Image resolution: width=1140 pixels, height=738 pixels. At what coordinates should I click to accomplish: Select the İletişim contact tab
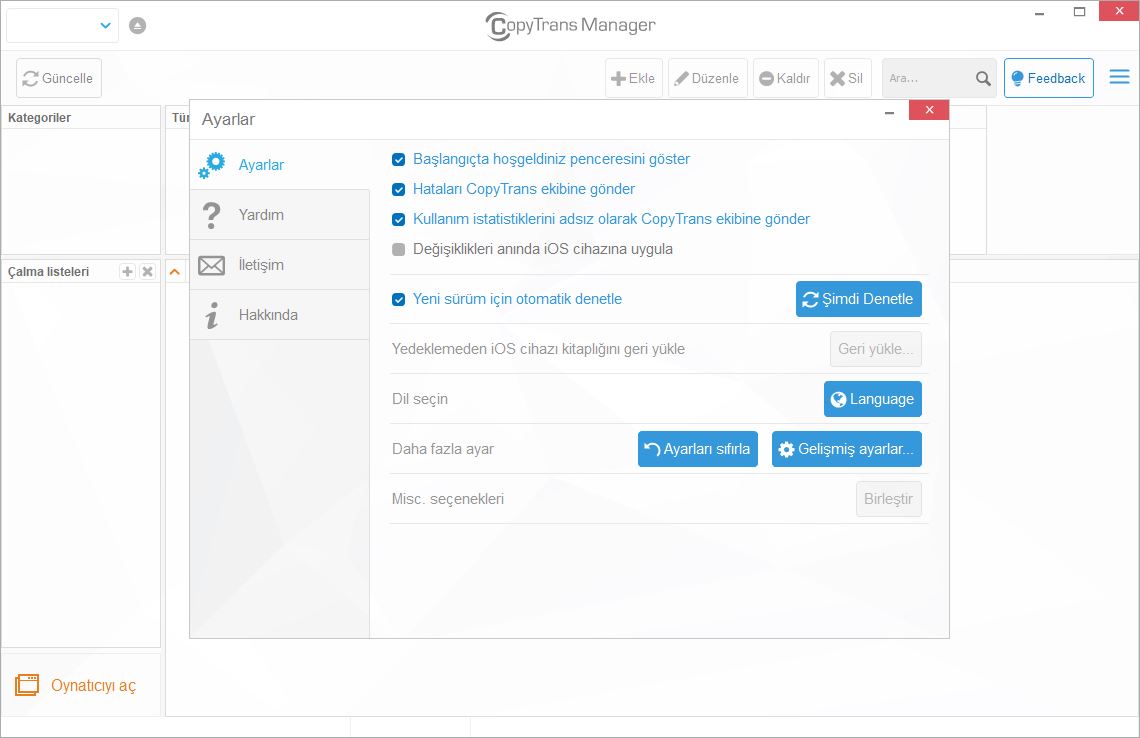(x=280, y=265)
